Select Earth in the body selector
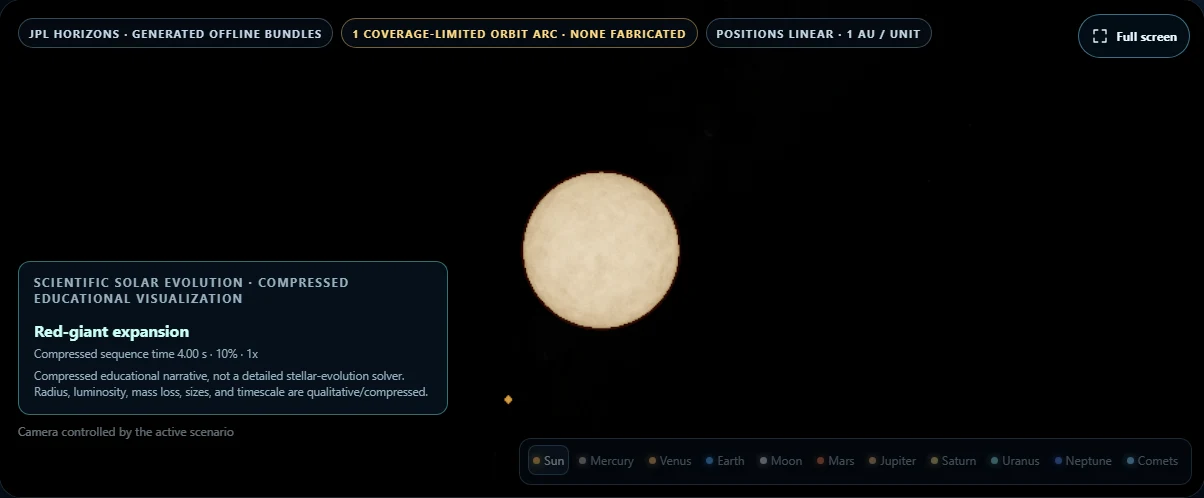Screen dimensions: 1204x498 [725, 461]
